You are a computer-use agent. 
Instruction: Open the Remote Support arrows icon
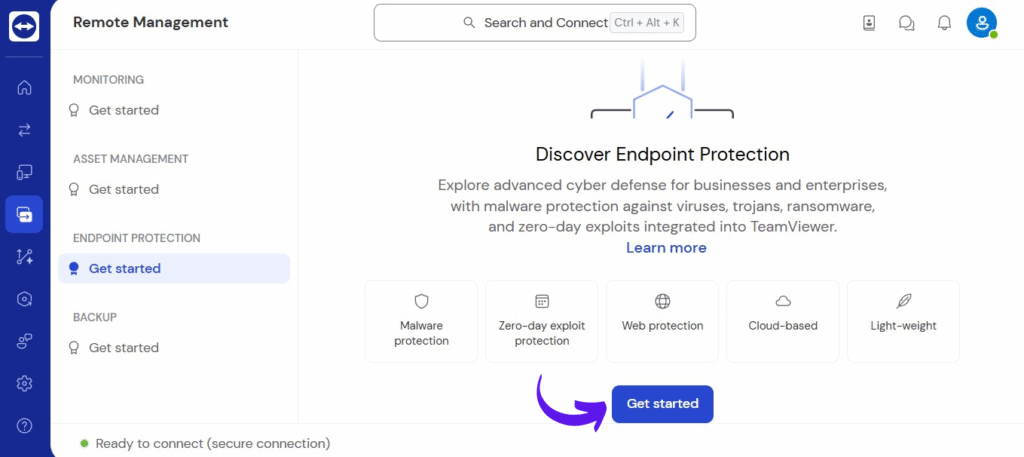24,130
